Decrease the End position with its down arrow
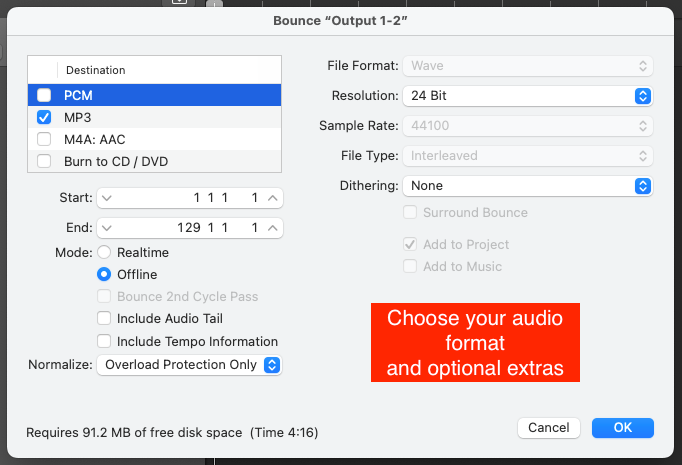 click(108, 228)
